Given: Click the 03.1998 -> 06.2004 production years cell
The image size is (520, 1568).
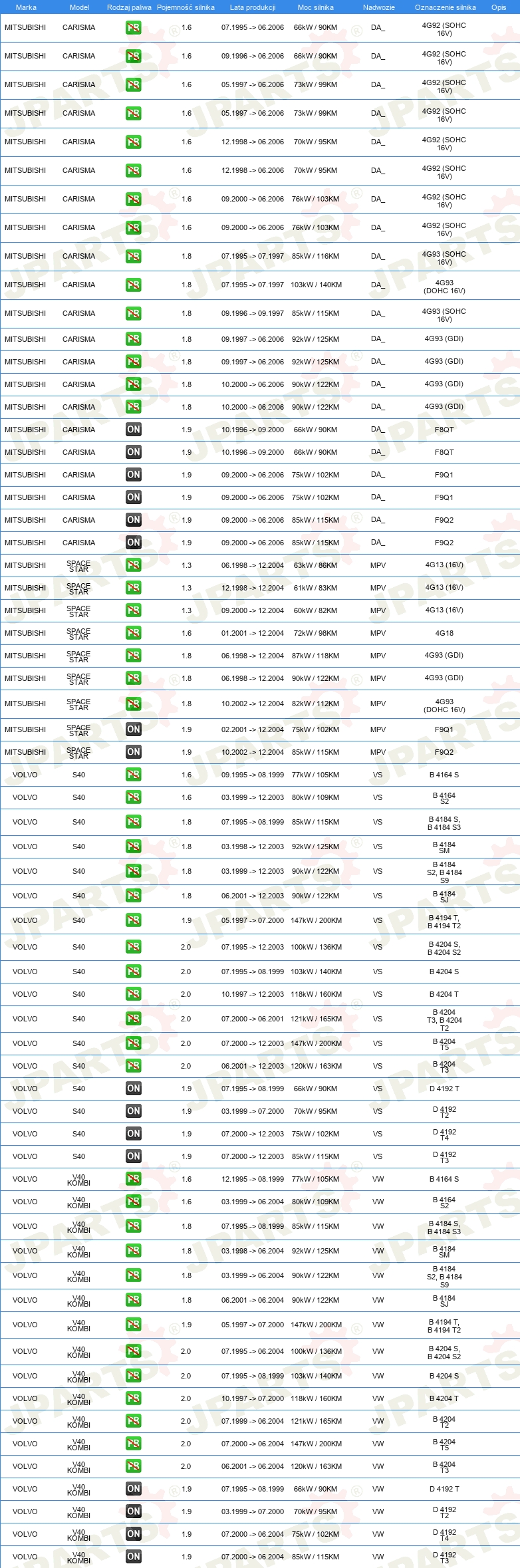Looking at the screenshot, I should pos(253,1251).
